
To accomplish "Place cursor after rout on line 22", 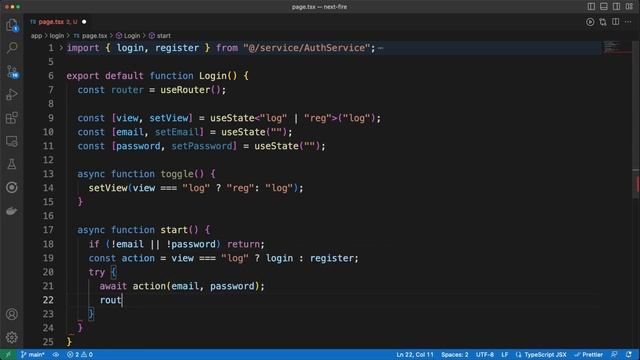I will click(122, 300).
